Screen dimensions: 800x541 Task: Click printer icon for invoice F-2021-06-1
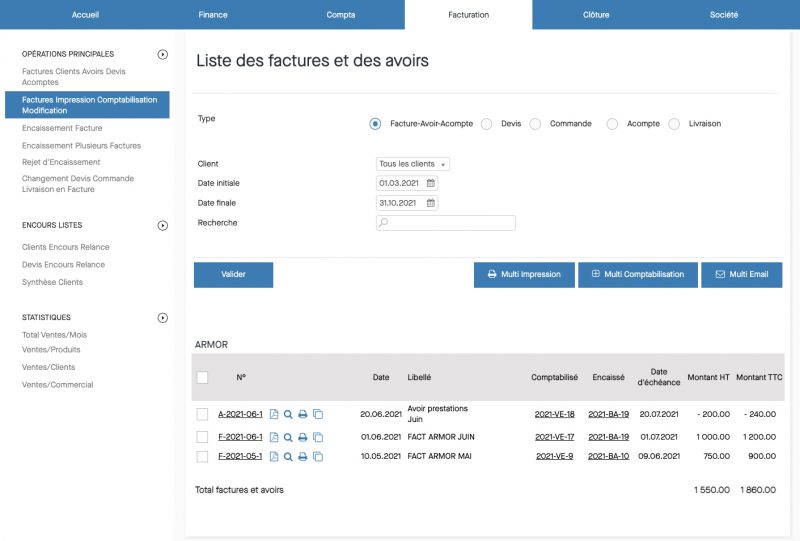pos(303,437)
